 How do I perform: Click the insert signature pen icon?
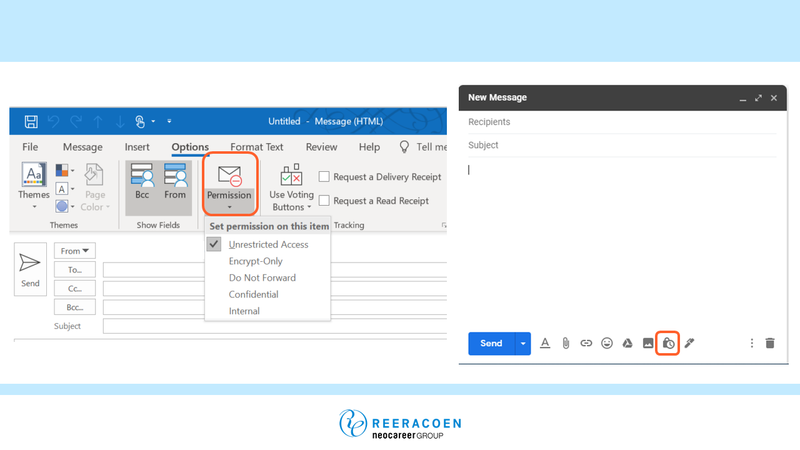click(x=690, y=343)
